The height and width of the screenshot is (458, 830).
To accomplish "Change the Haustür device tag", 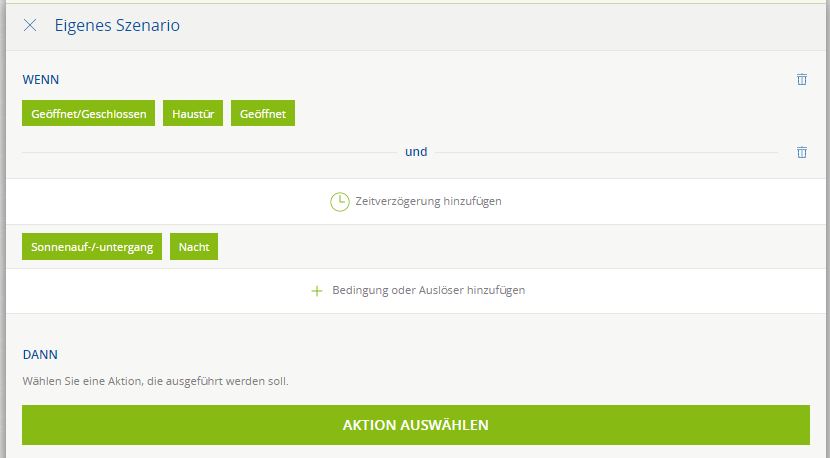I will (193, 114).
